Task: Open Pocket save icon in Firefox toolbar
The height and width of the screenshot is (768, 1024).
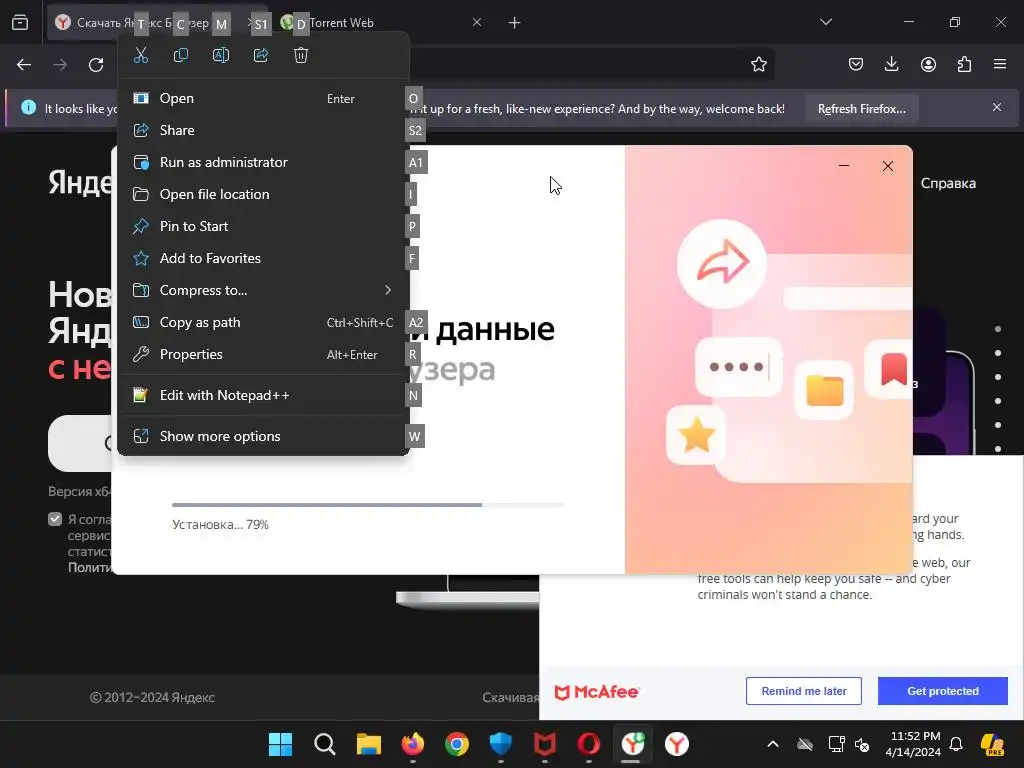Action: 856,64
